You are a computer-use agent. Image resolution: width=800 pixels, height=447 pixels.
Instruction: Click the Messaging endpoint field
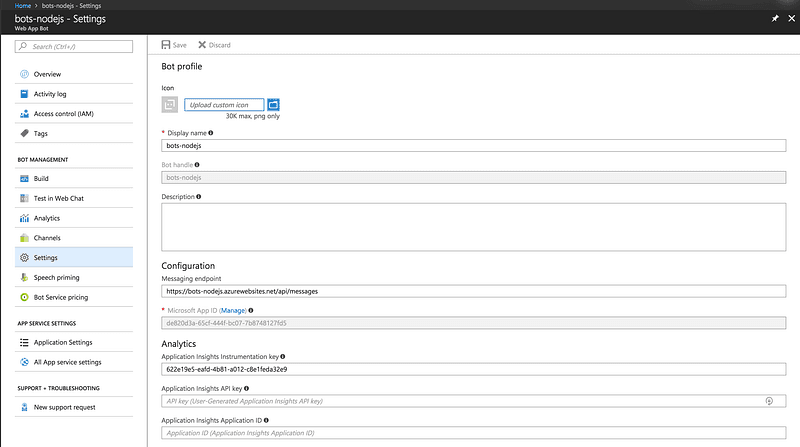(x=473, y=291)
